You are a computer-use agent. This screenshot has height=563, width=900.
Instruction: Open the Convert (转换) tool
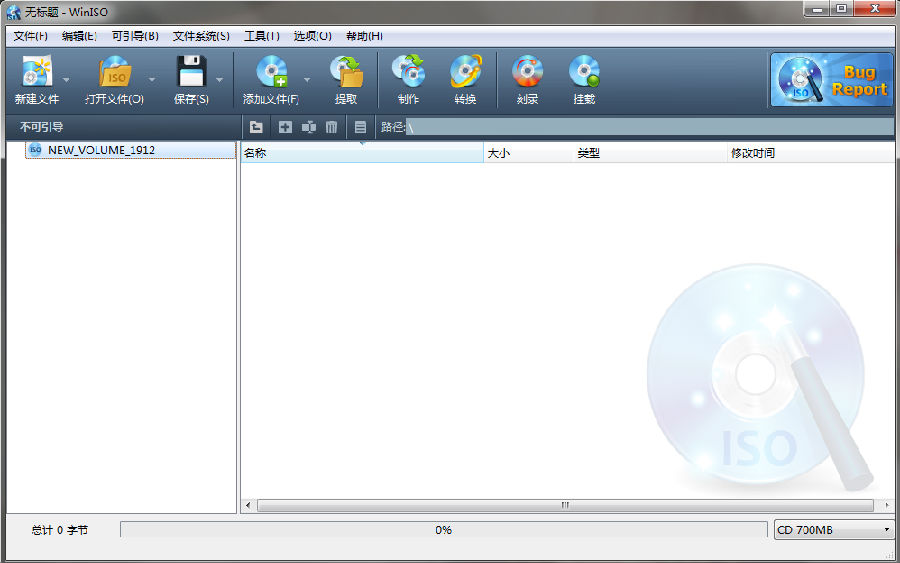coord(465,72)
